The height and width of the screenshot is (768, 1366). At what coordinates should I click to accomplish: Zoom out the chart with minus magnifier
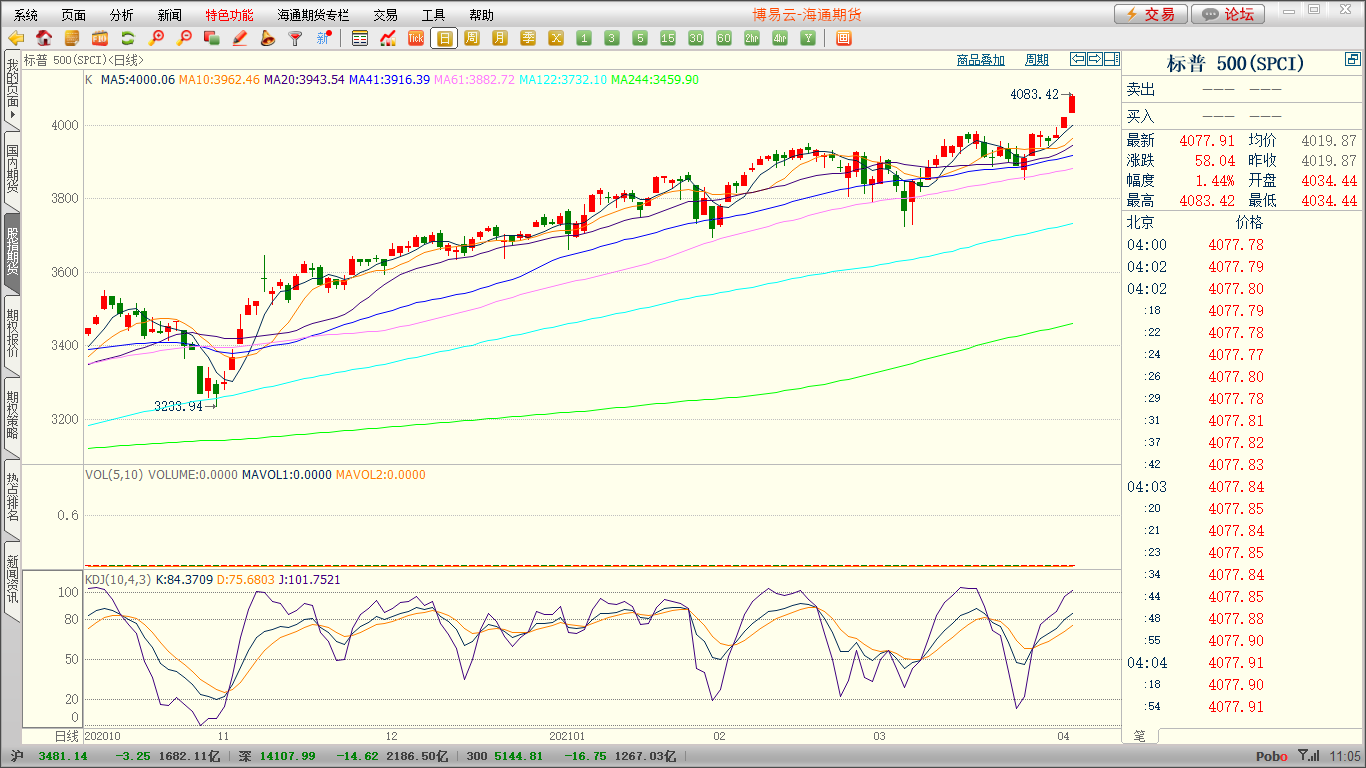(x=184, y=38)
